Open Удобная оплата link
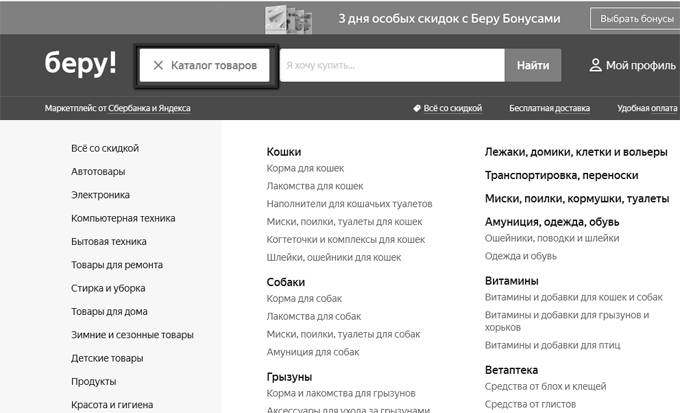Image resolution: width=680 pixels, height=413 pixels. [648, 108]
